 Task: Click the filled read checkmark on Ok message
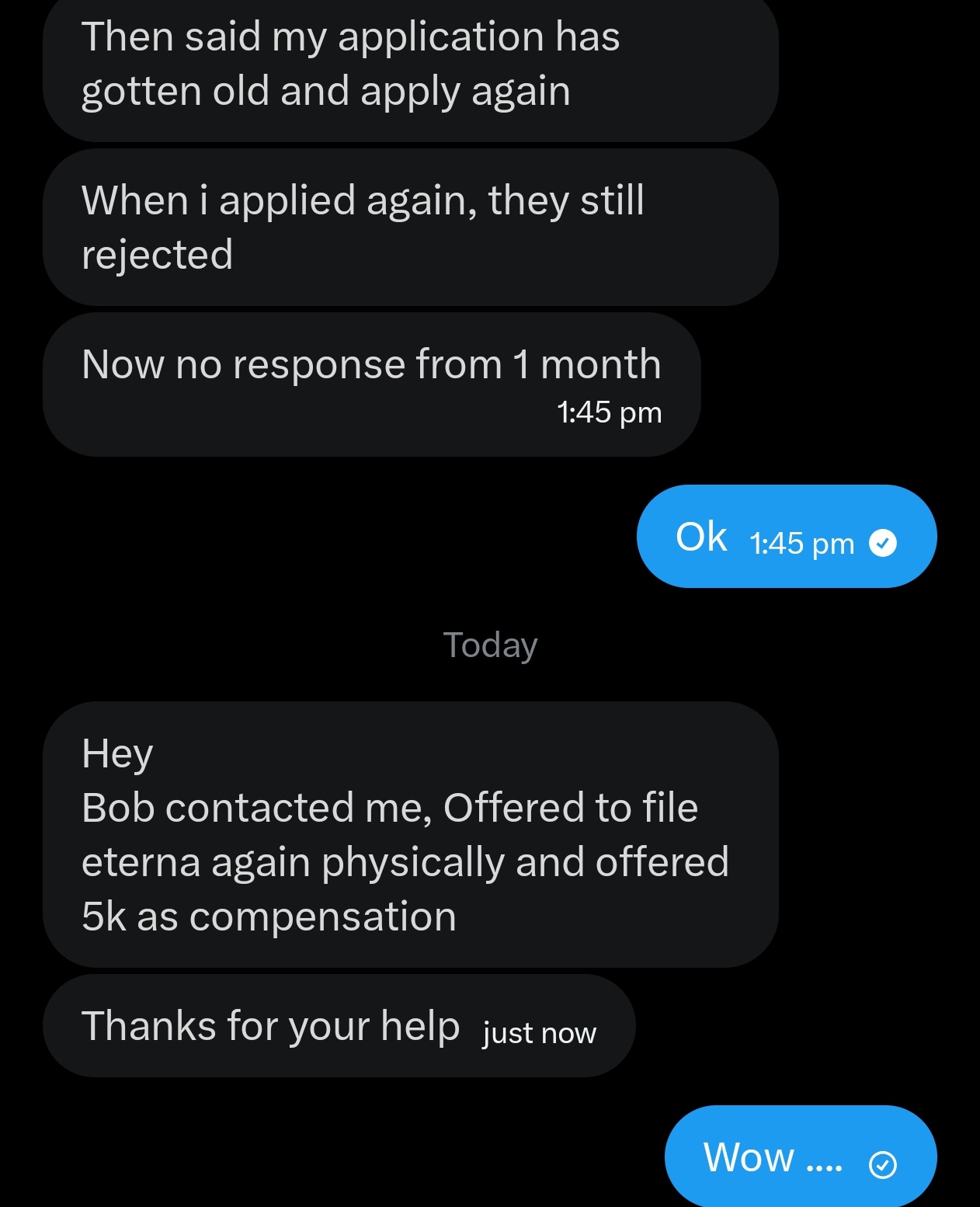[x=883, y=543]
